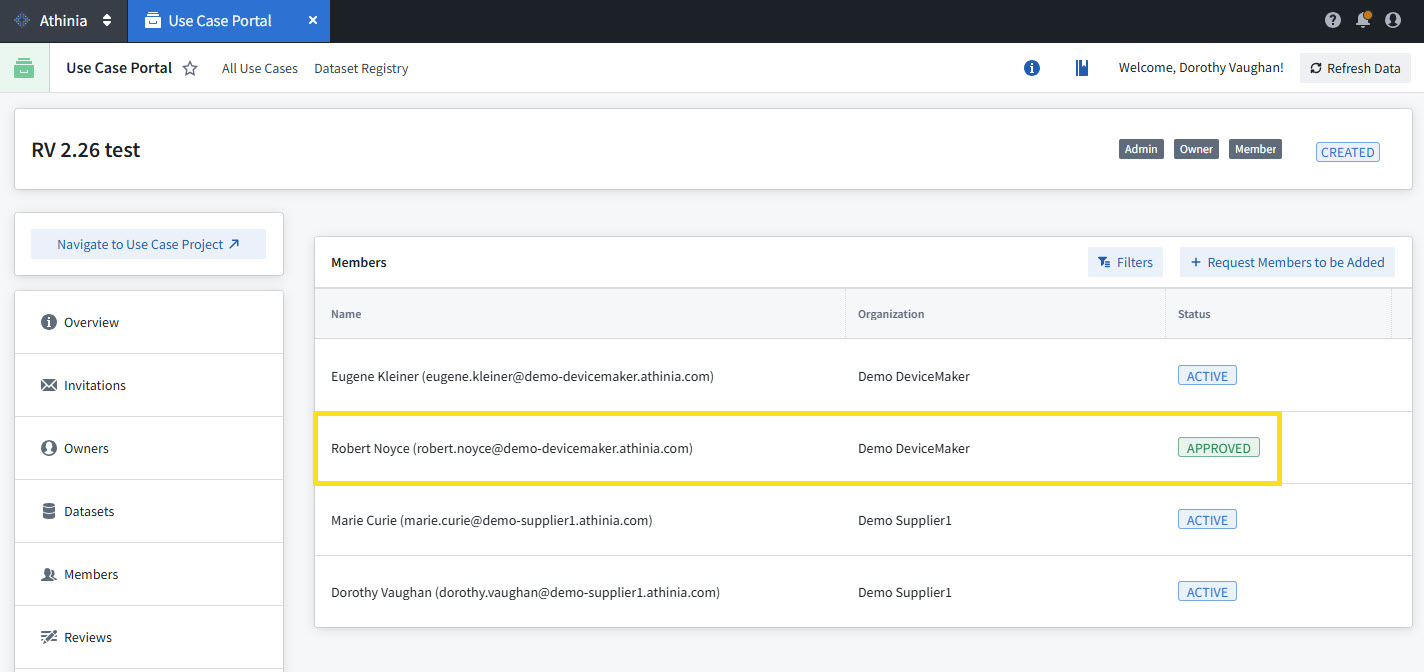Click the Status column header
The width and height of the screenshot is (1424, 672).
pyautogui.click(x=1194, y=314)
